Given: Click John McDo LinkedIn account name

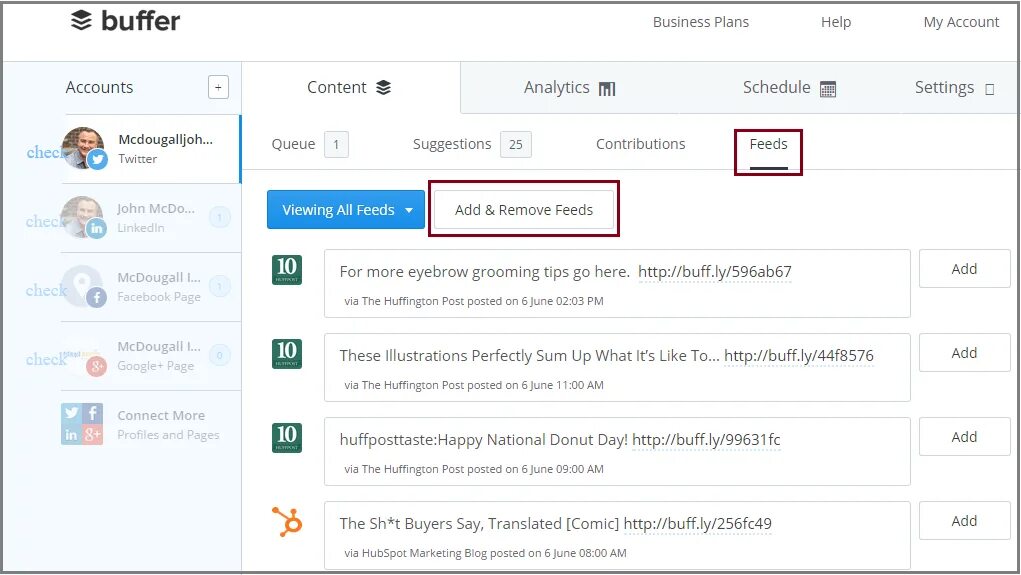Looking at the screenshot, I should pyautogui.click(x=156, y=208).
